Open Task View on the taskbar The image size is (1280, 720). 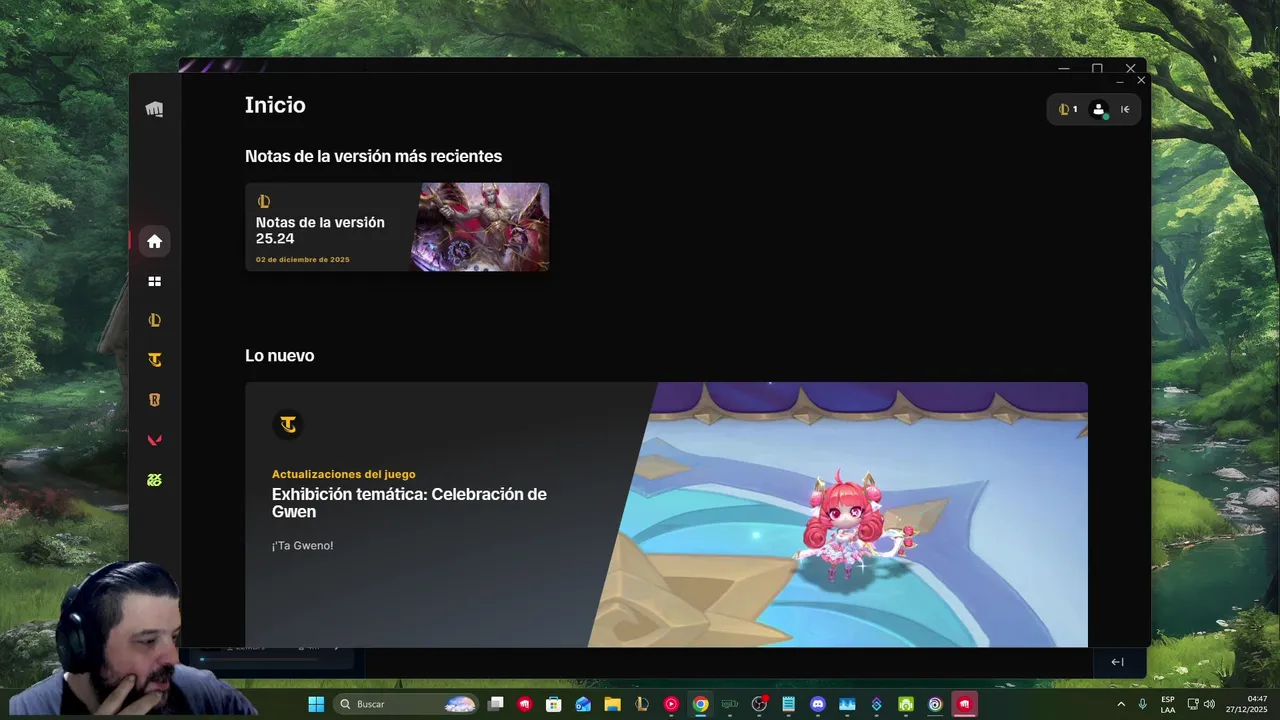pos(495,704)
